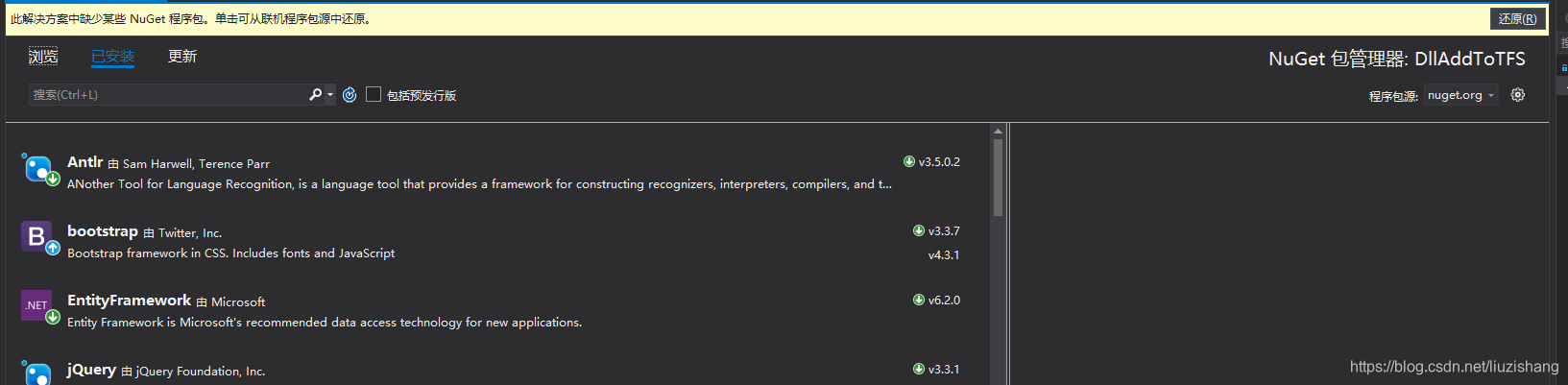
Task: Click installed indicator beside bootstrap v3.3.7
Action: (x=918, y=230)
